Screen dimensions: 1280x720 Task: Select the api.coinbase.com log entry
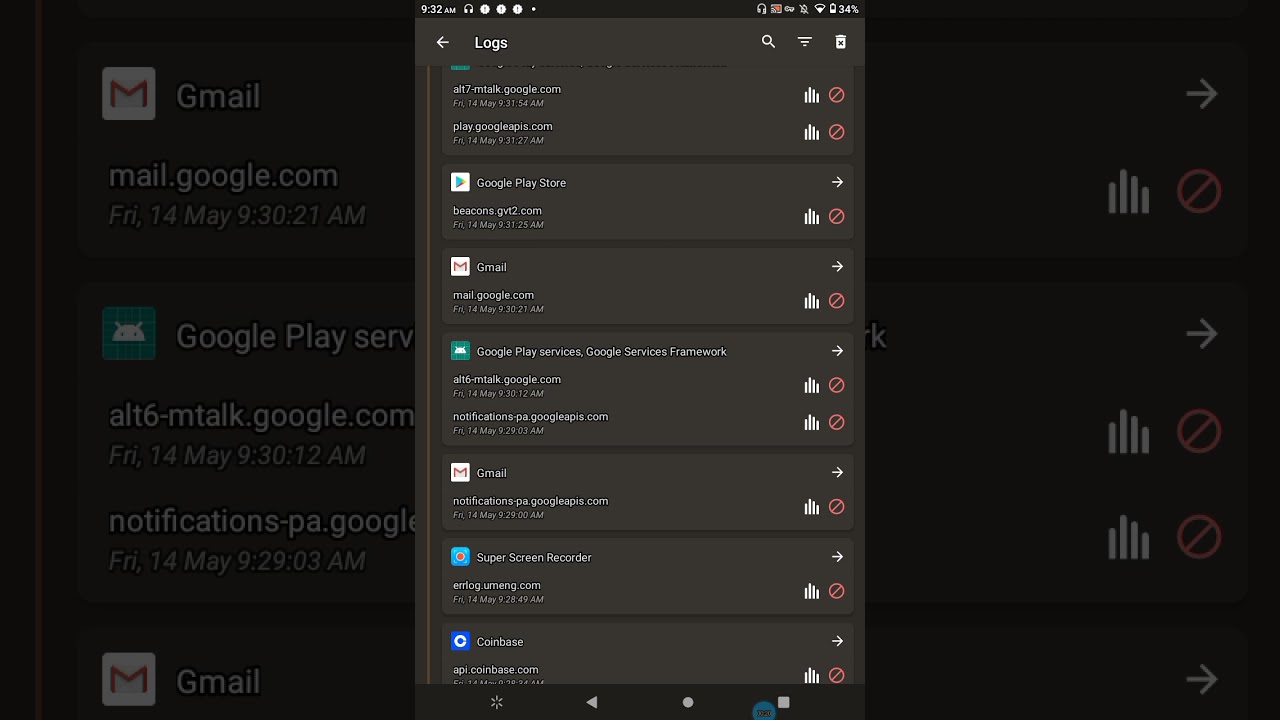[648, 675]
